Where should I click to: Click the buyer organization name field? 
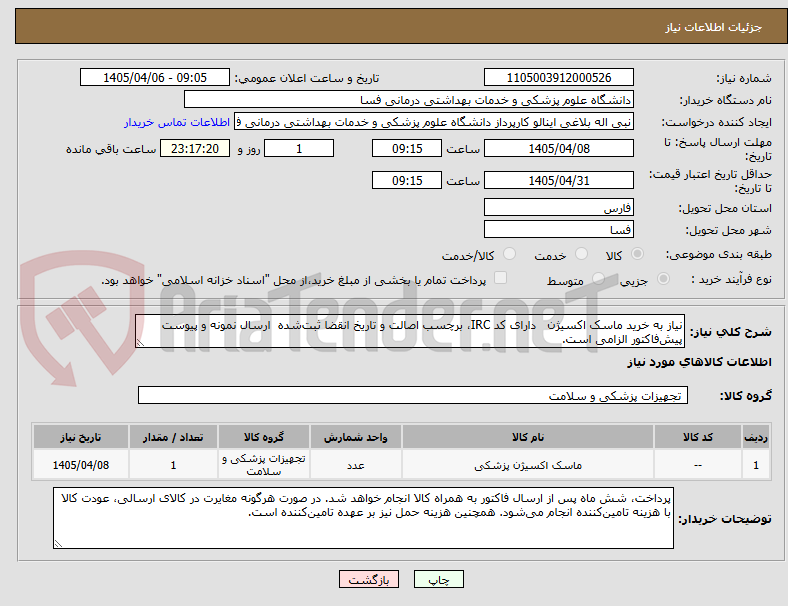[x=409, y=99]
